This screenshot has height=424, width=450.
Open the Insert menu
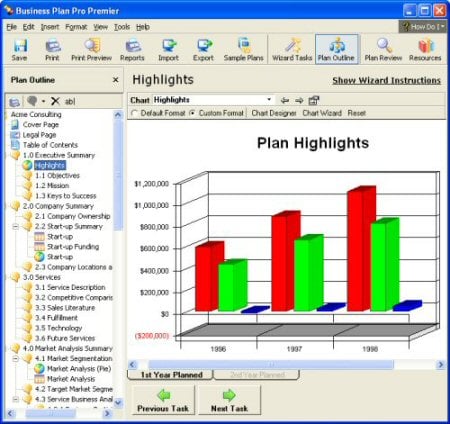click(x=50, y=27)
